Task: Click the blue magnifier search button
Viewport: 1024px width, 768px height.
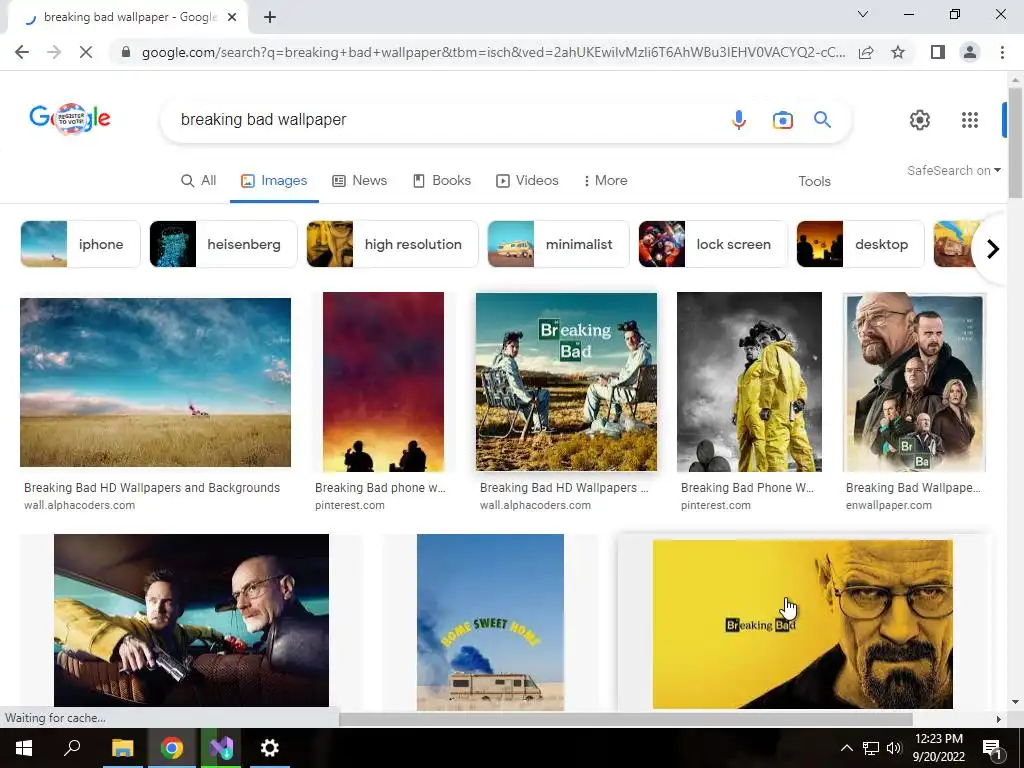Action: 822,120
